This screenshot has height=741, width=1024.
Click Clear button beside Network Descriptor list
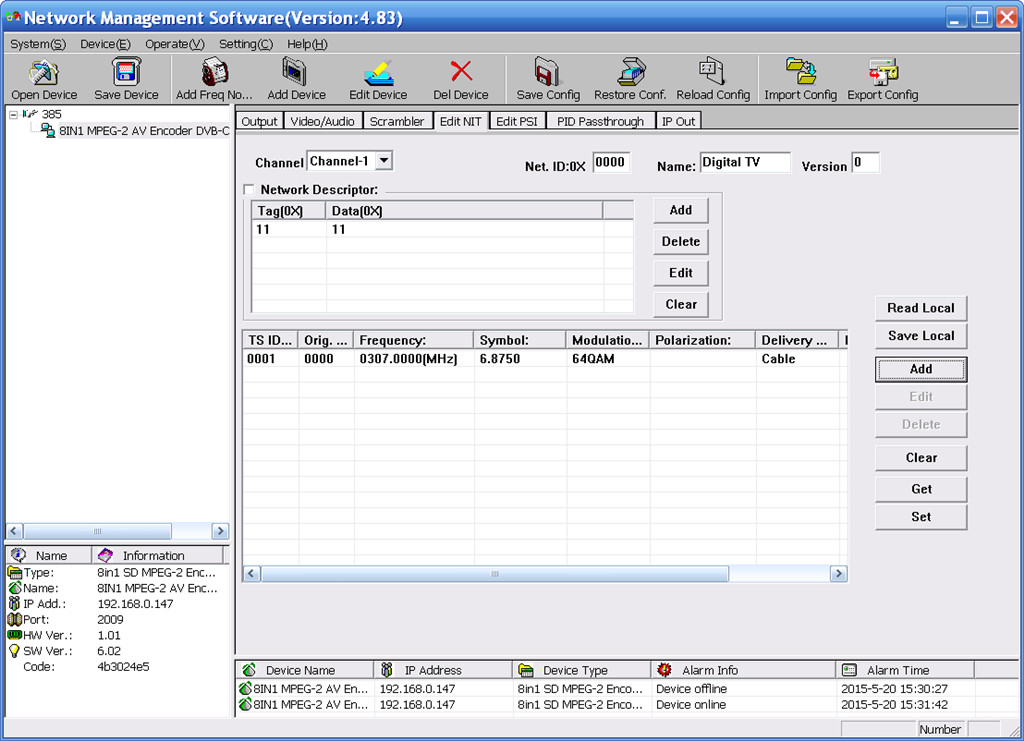click(x=680, y=304)
